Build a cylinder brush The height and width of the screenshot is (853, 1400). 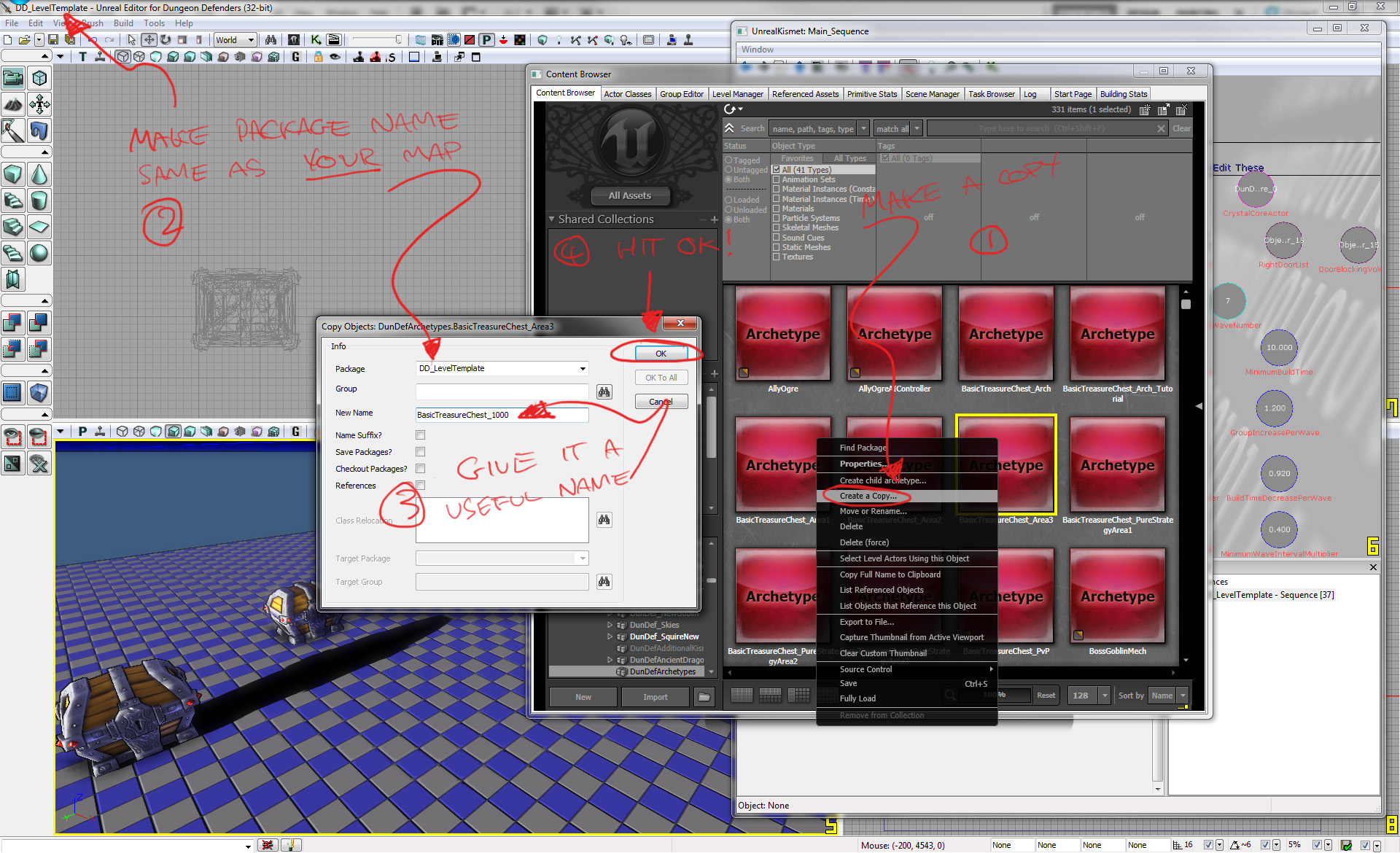coord(39,200)
